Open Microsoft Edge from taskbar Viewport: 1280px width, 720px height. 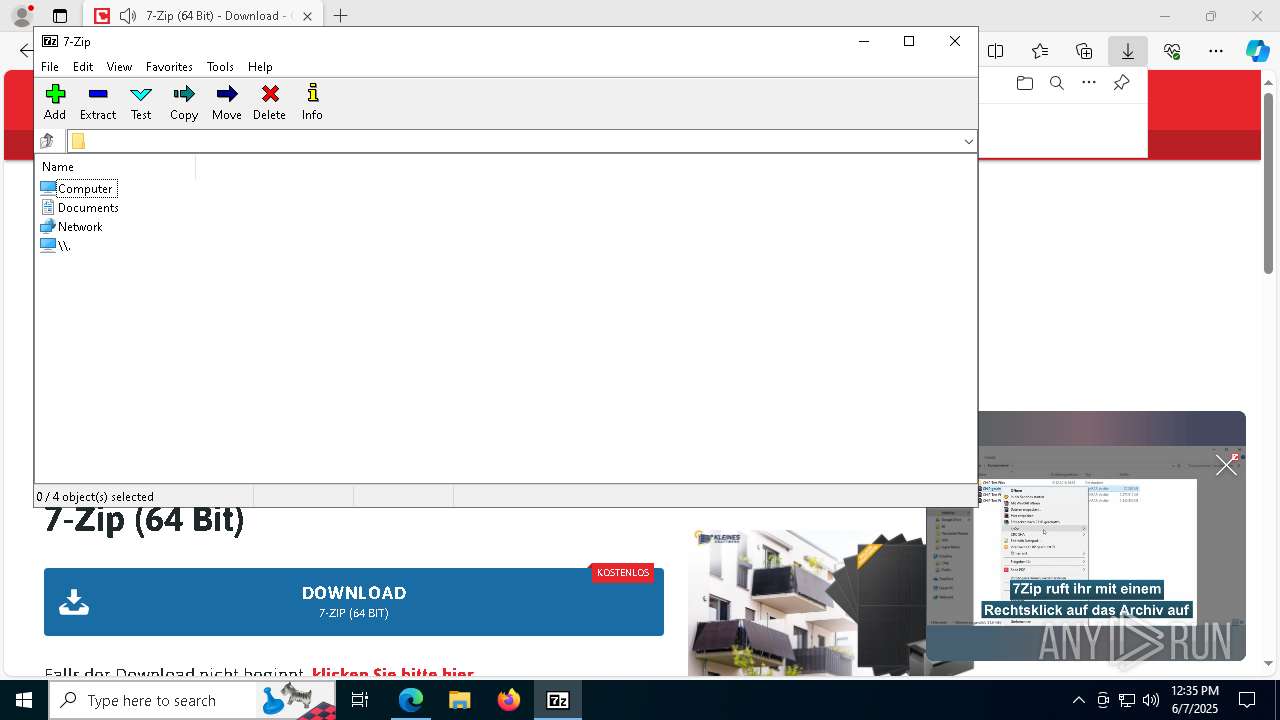(x=411, y=700)
